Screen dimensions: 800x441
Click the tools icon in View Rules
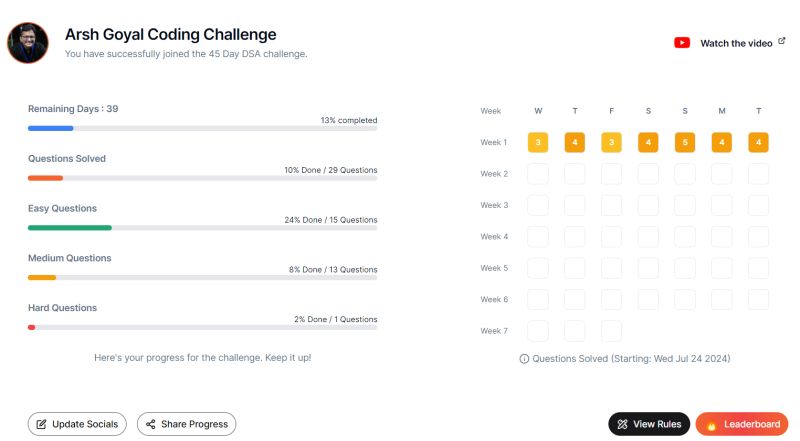(622, 424)
